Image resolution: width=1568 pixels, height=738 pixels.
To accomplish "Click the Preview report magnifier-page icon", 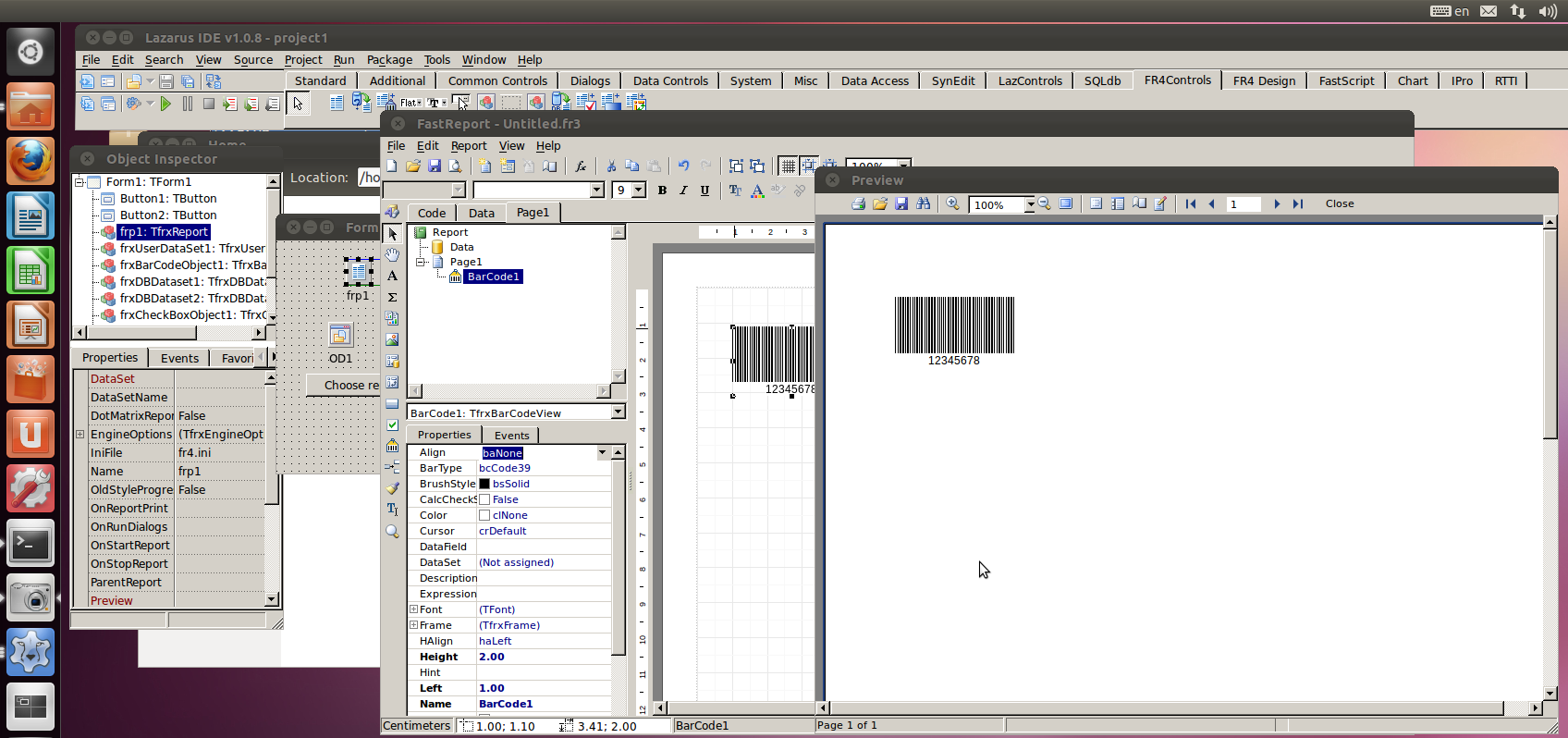I will point(455,166).
